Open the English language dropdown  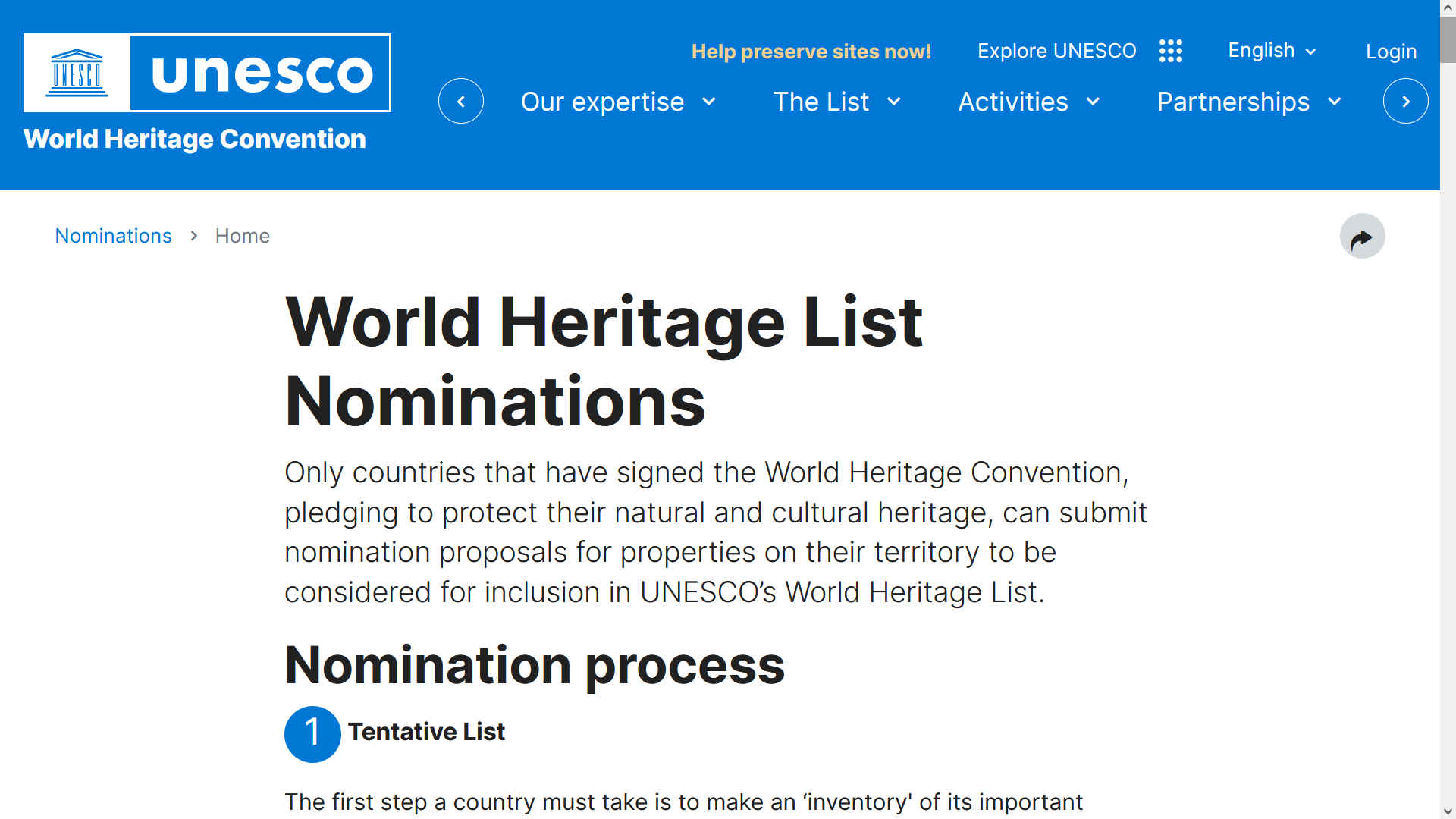pos(1272,51)
